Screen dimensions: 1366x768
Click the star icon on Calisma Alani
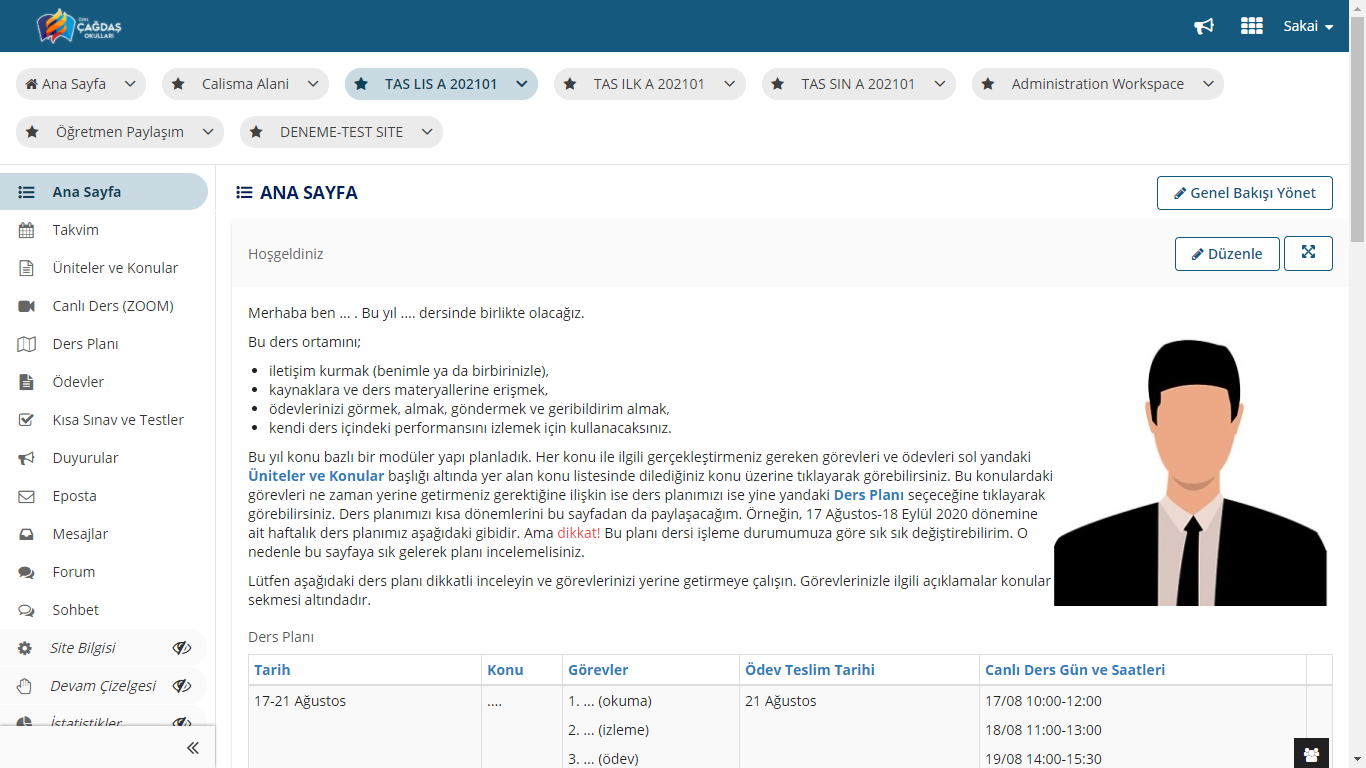[178, 84]
